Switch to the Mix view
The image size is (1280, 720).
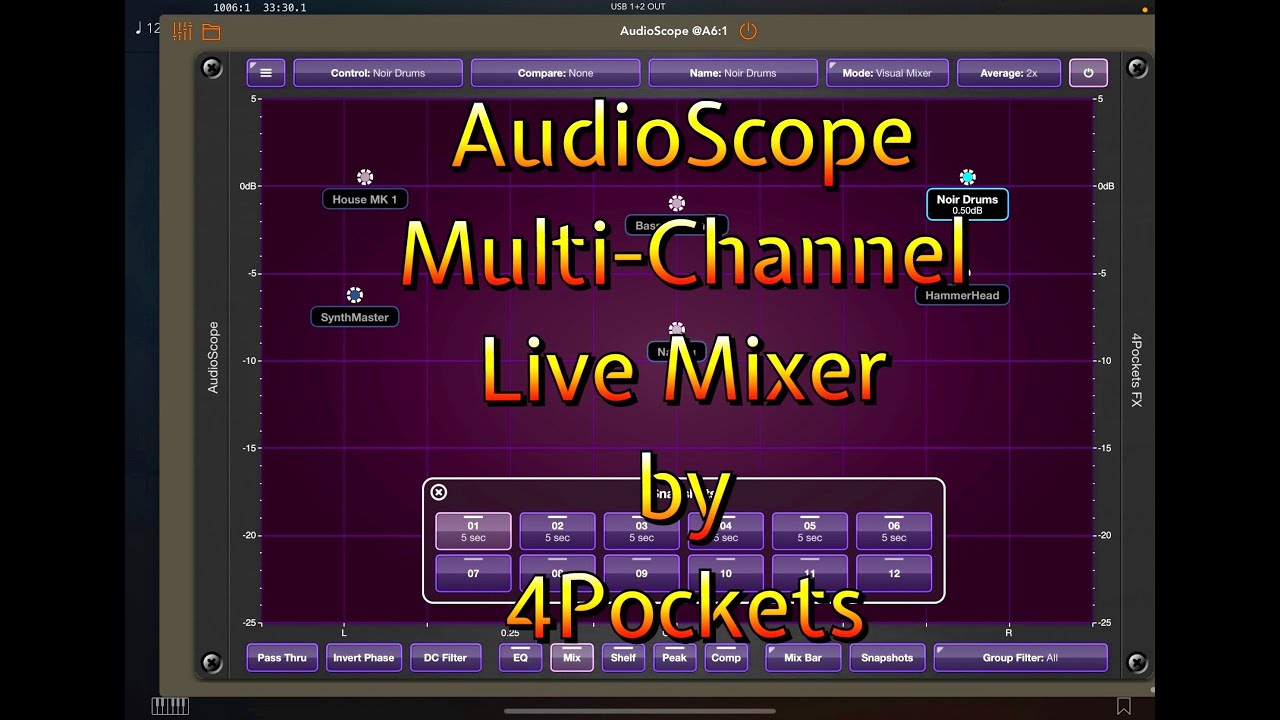[572, 658]
